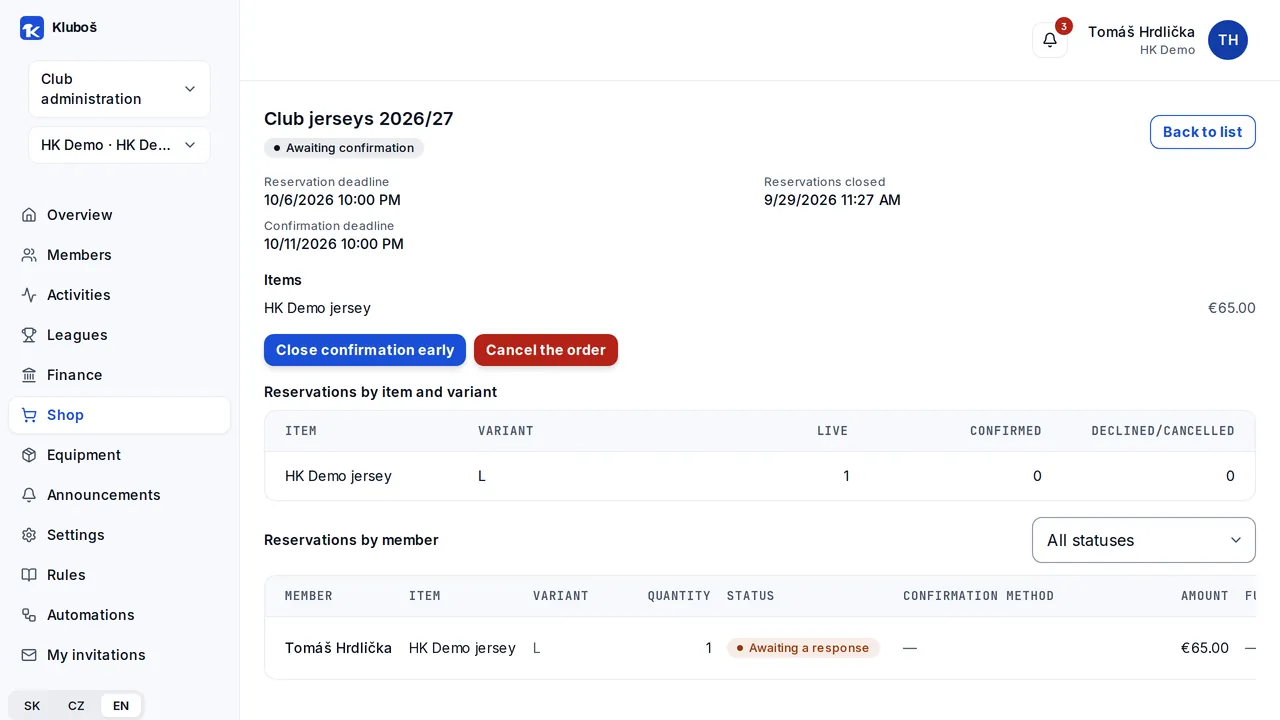Switch language to CZ

(76, 706)
